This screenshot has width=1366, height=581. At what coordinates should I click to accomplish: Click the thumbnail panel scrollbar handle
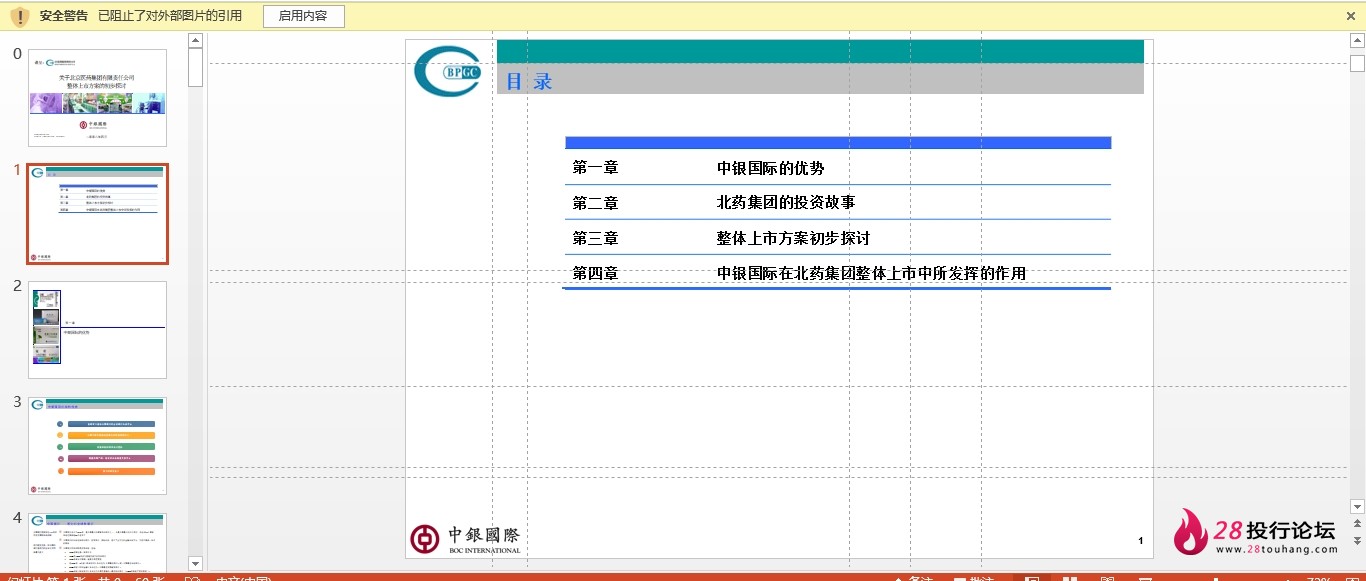[195, 68]
